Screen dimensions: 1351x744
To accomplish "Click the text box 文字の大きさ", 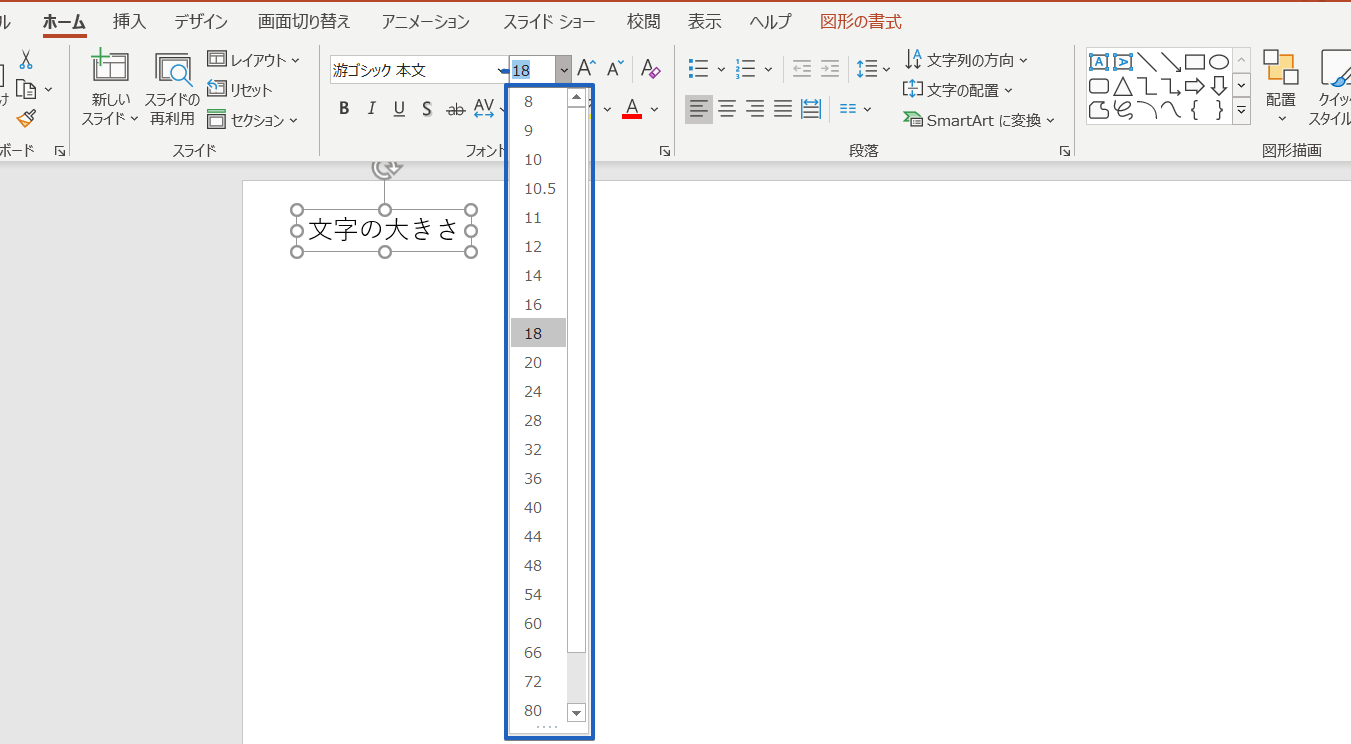I will tap(384, 230).
